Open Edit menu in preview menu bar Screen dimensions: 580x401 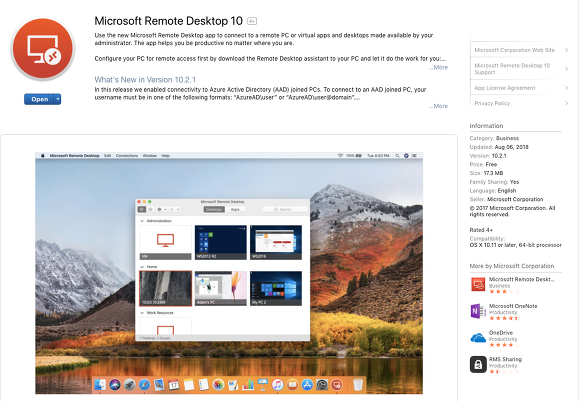click(107, 156)
